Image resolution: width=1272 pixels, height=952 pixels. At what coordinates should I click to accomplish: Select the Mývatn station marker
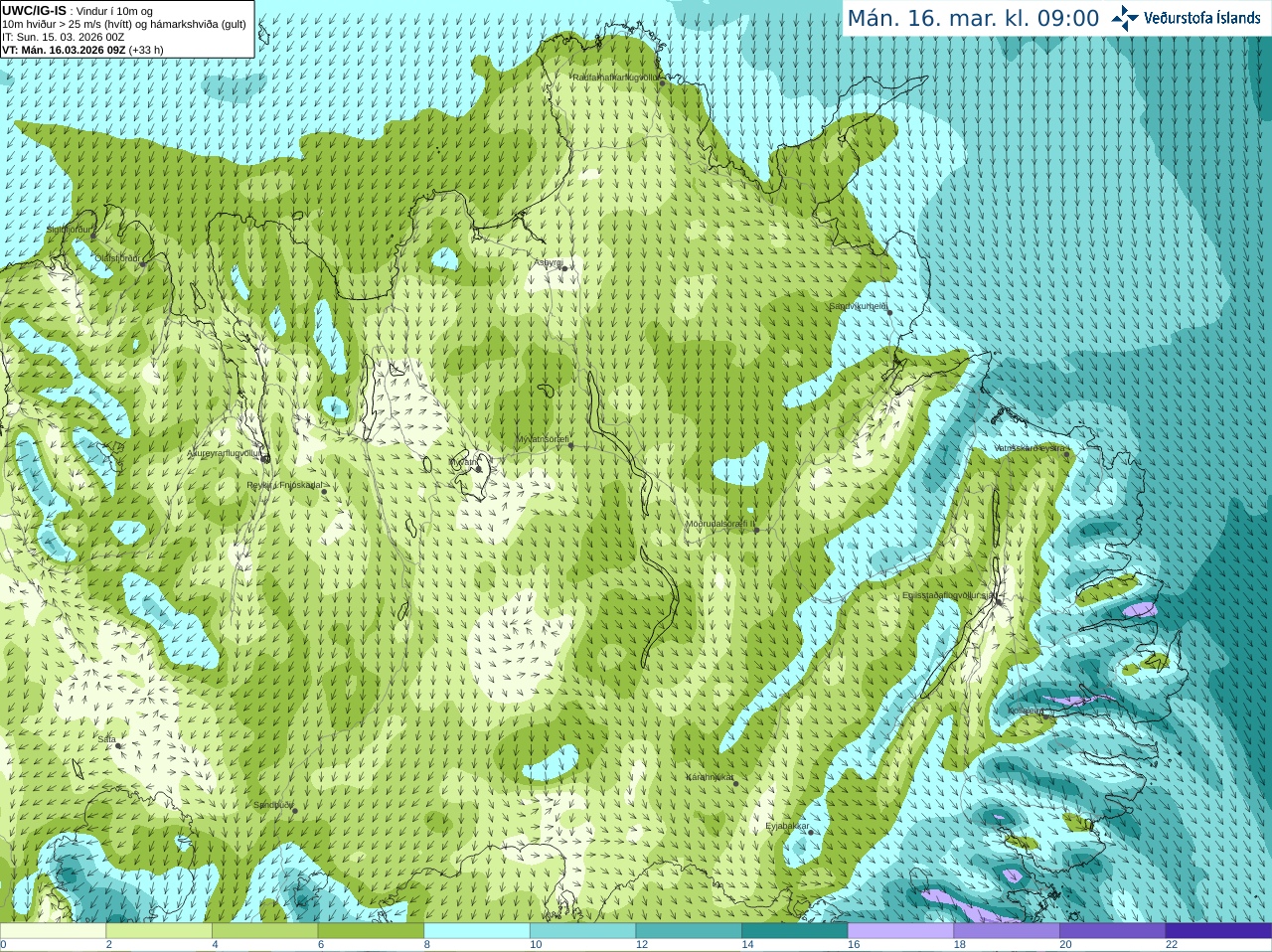(x=478, y=468)
